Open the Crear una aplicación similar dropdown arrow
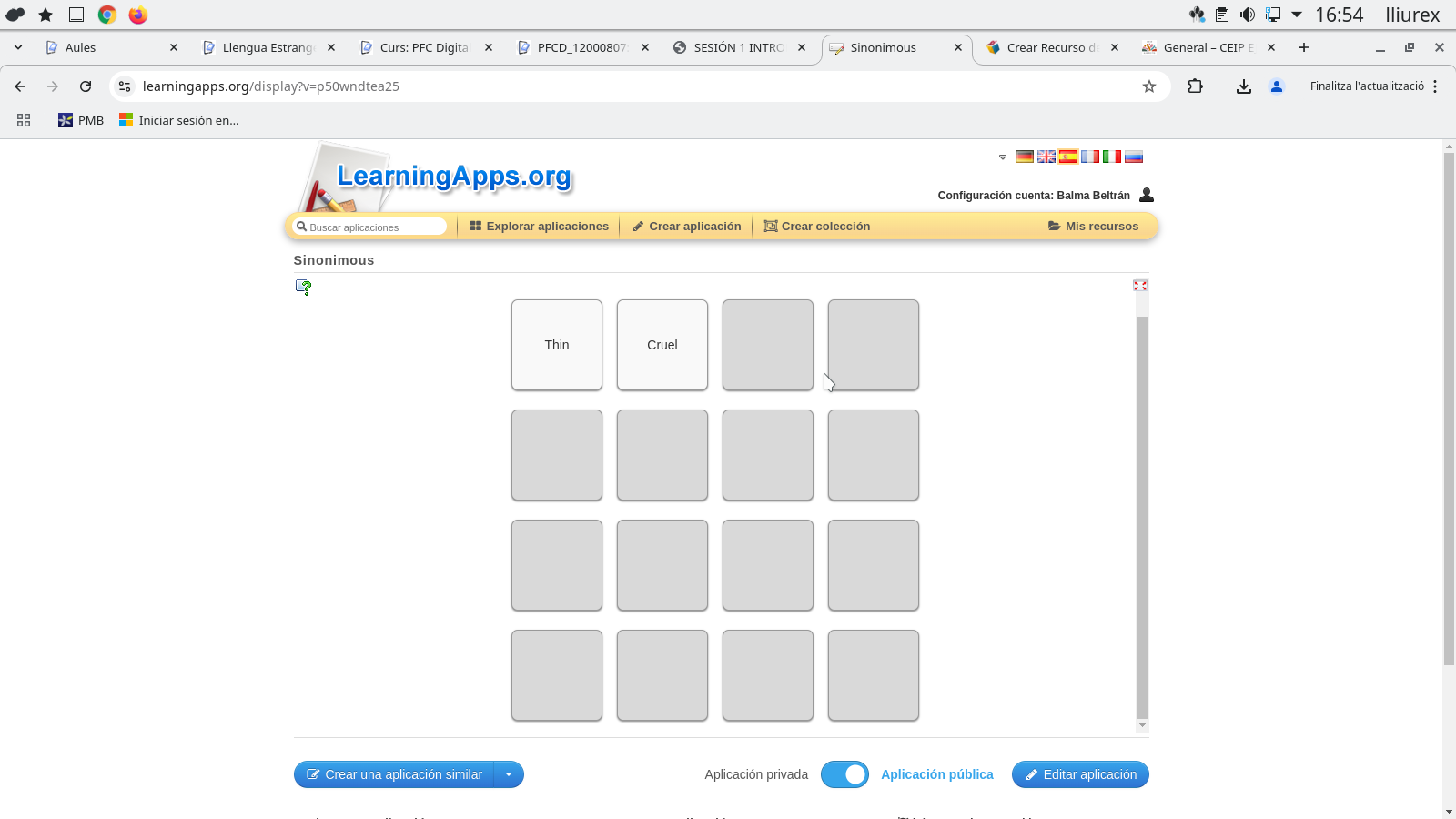Screen dimensions: 1456x819 point(510,774)
